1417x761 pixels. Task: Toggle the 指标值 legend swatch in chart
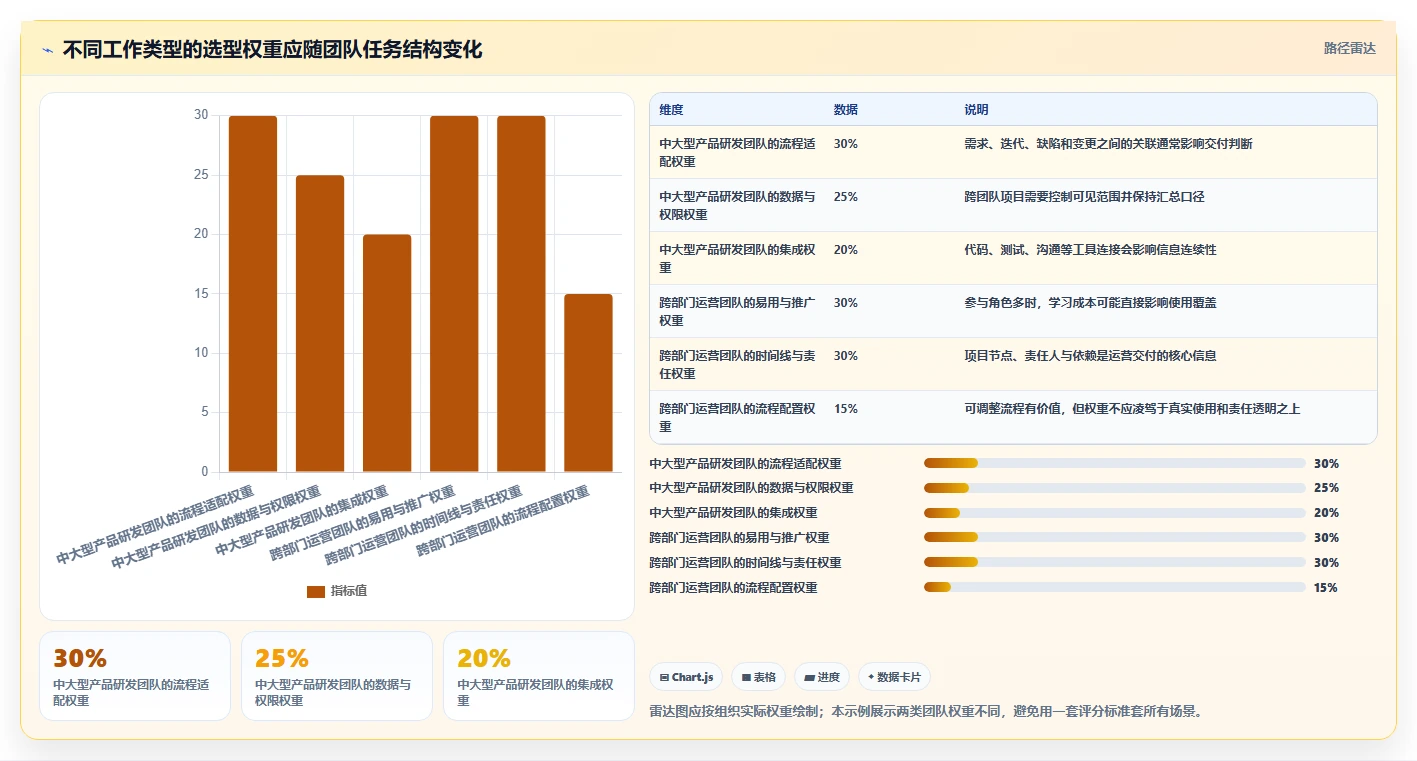click(316, 591)
